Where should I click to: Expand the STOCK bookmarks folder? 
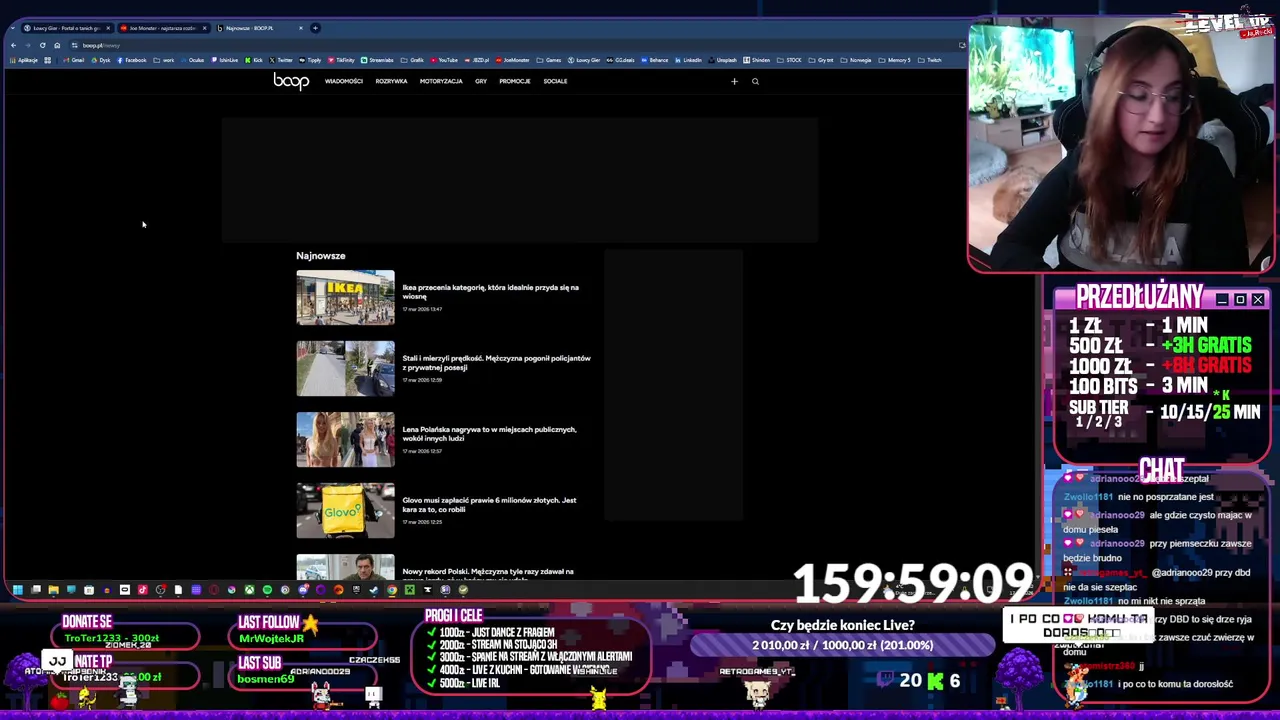coord(788,60)
